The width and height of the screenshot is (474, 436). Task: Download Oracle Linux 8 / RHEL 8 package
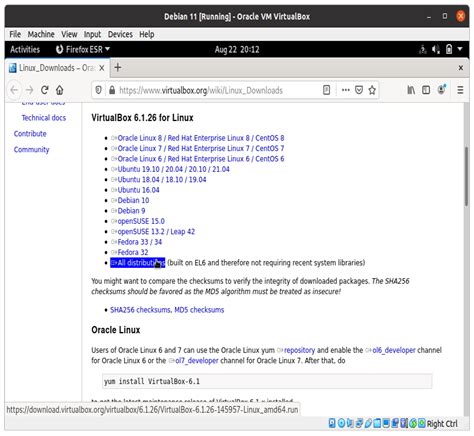pyautogui.click(x=201, y=138)
